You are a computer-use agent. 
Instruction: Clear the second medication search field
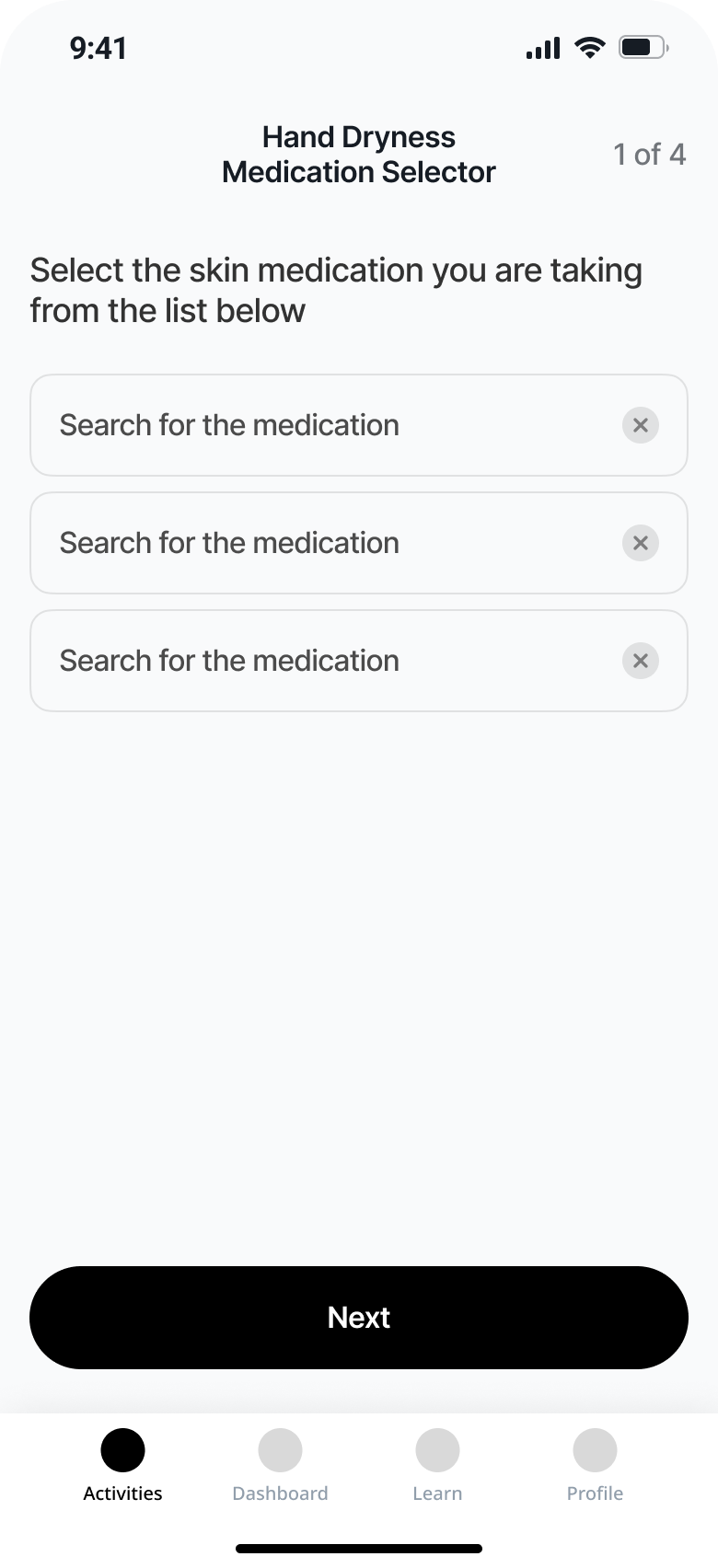pyautogui.click(x=641, y=543)
